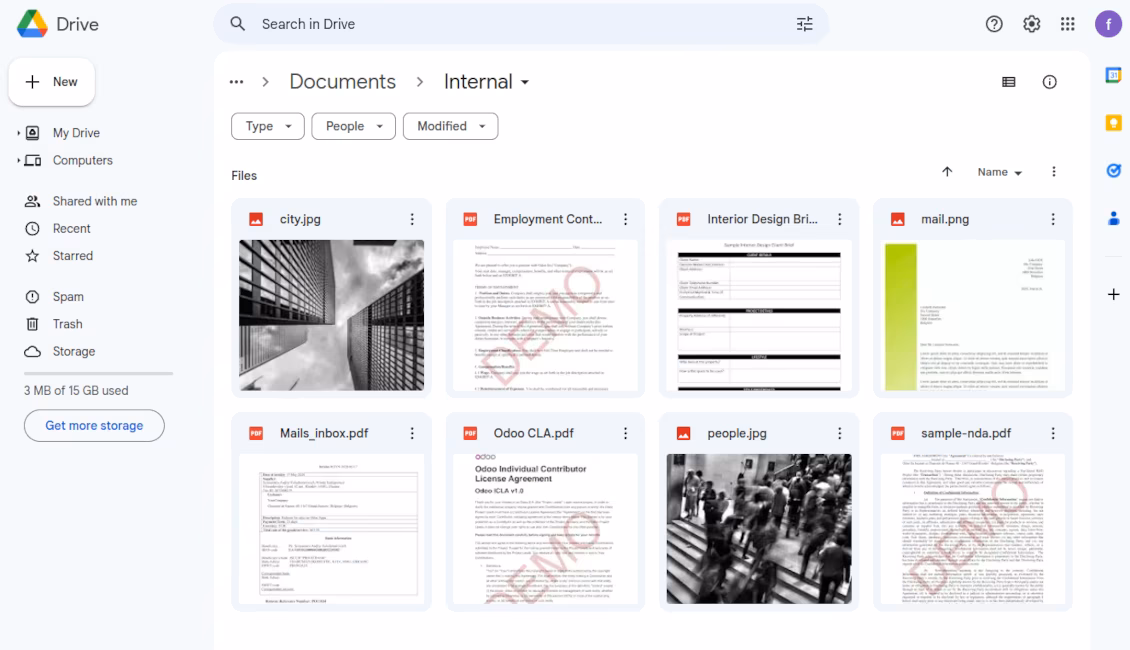Screen dimensions: 1130x650
Task: Focus the Search in Drive field
Action: (x=521, y=24)
